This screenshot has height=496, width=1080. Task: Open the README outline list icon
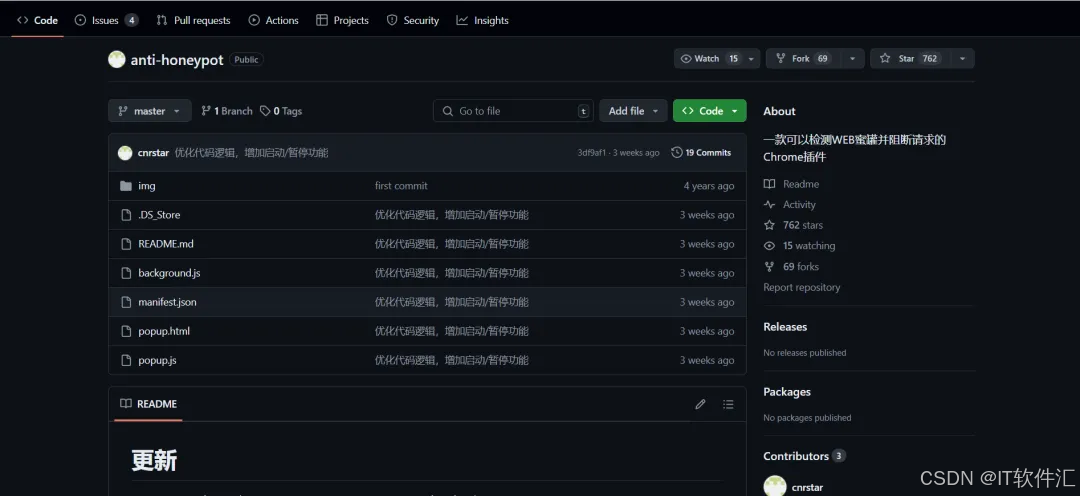[x=728, y=404]
